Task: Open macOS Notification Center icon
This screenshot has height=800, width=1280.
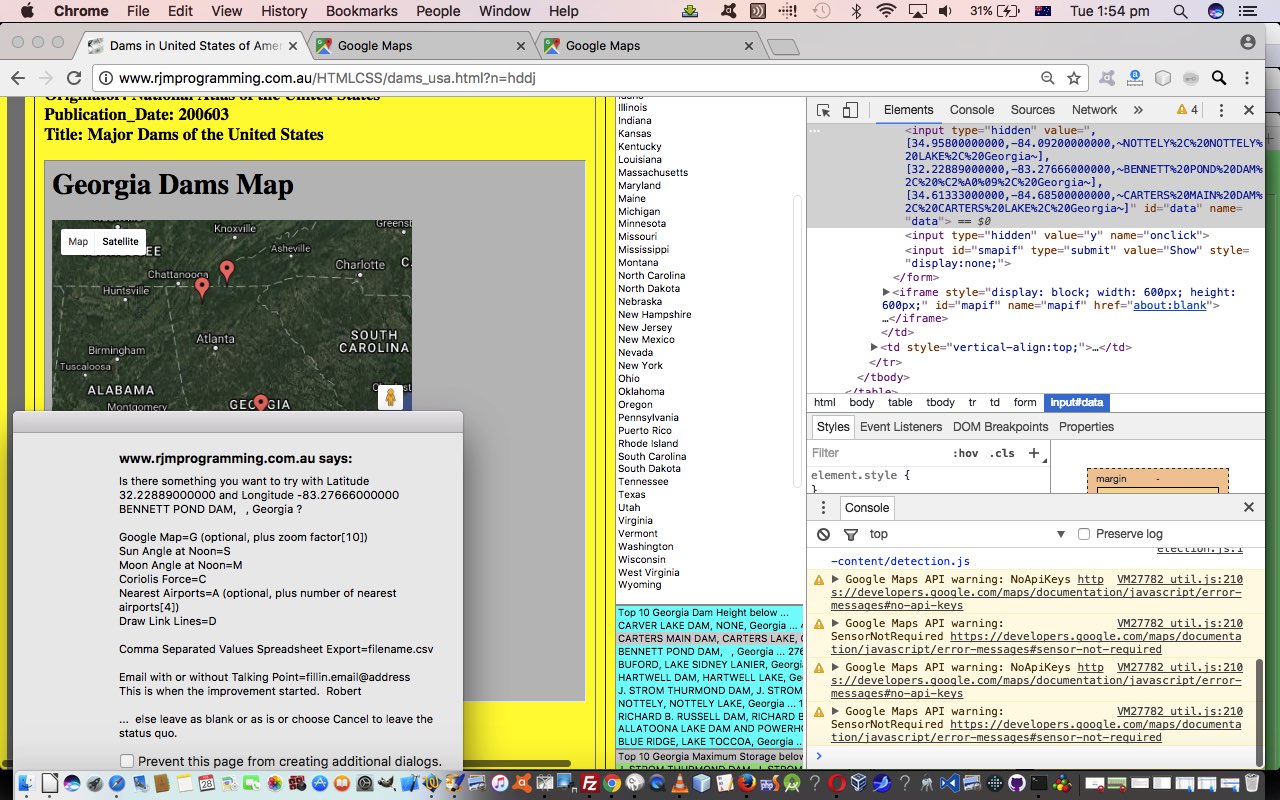Action: click(x=1248, y=11)
